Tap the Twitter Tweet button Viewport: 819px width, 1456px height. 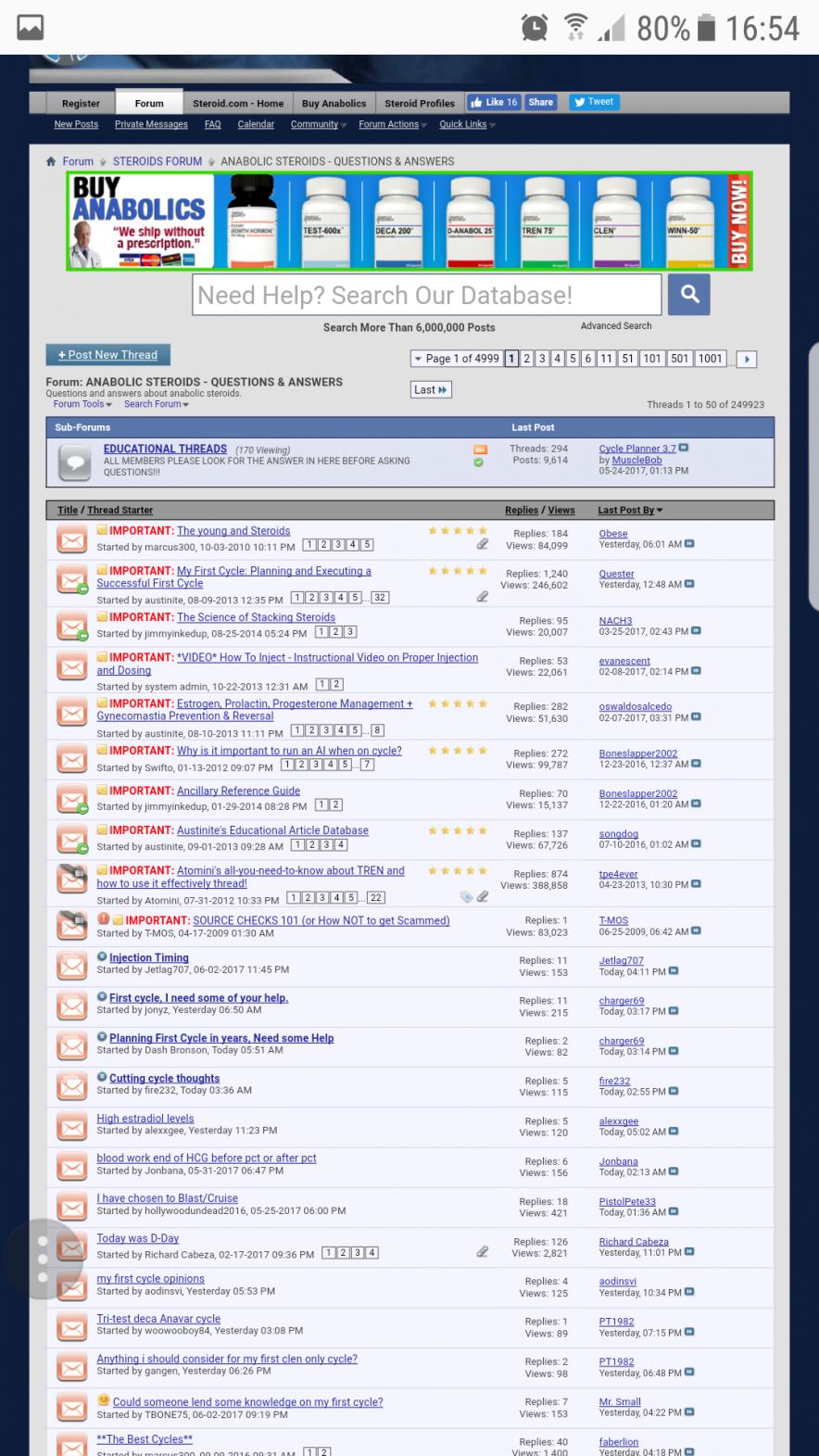click(x=593, y=103)
